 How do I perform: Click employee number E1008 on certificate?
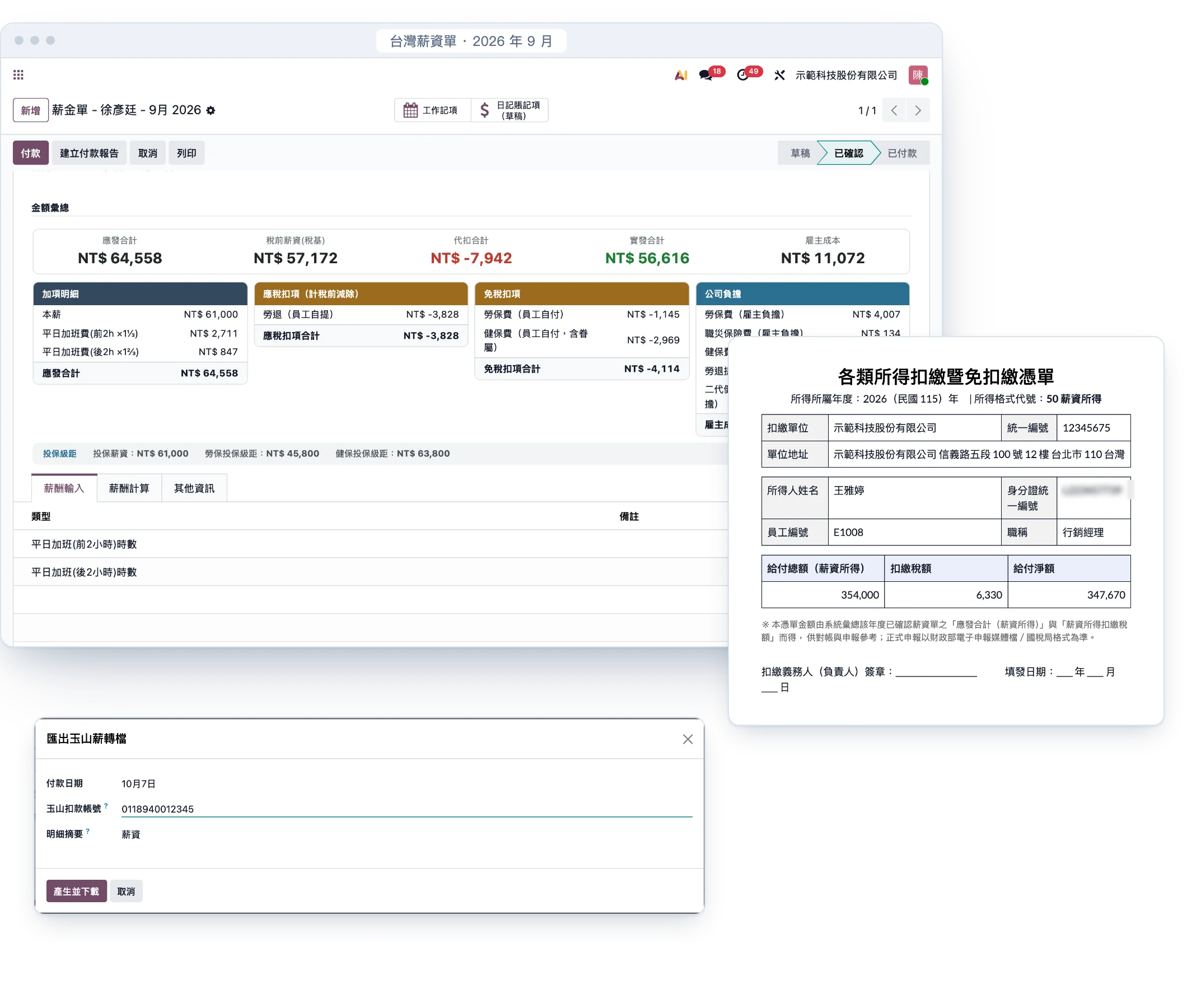tap(848, 532)
